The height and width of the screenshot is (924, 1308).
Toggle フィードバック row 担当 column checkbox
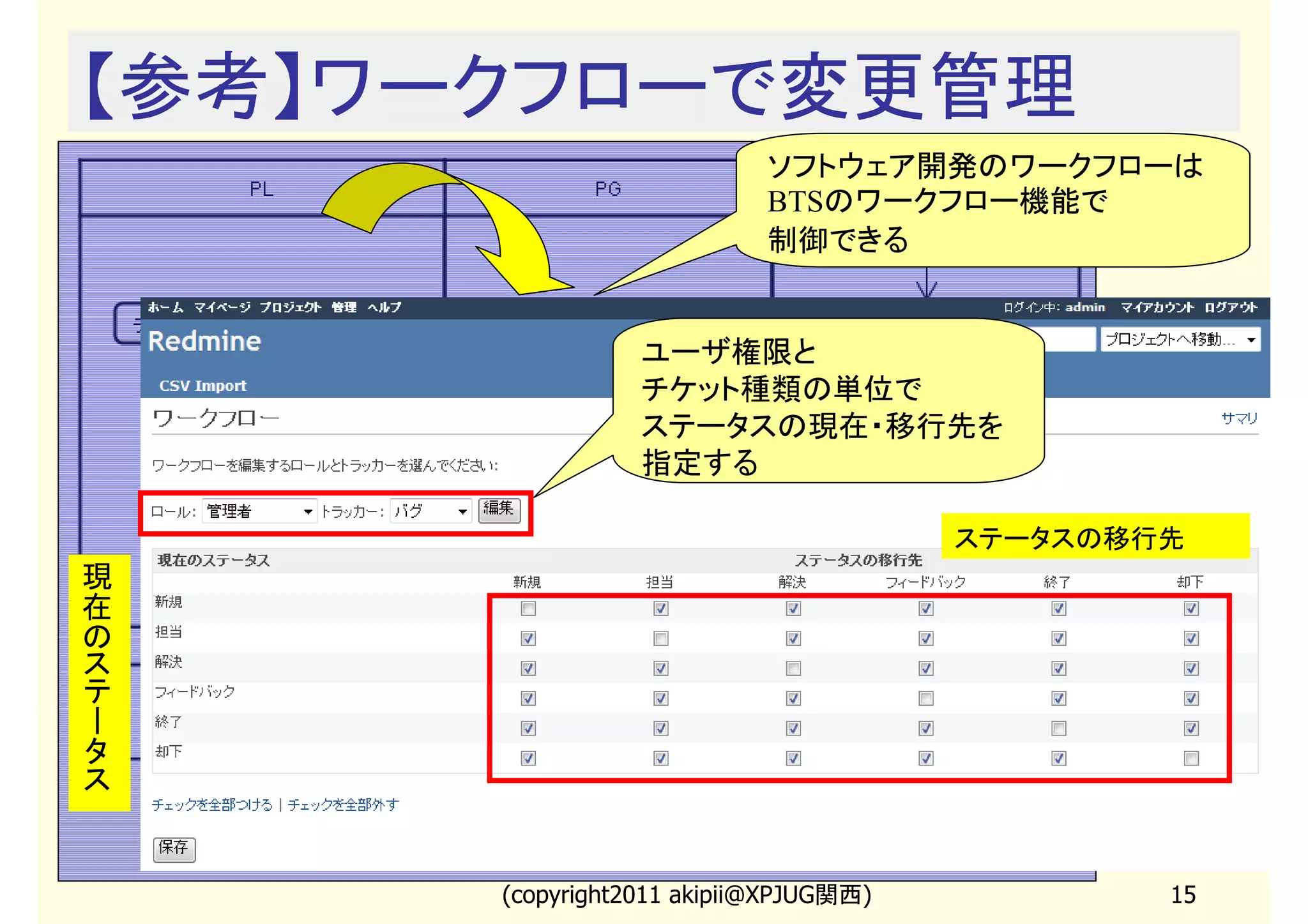pos(661,699)
